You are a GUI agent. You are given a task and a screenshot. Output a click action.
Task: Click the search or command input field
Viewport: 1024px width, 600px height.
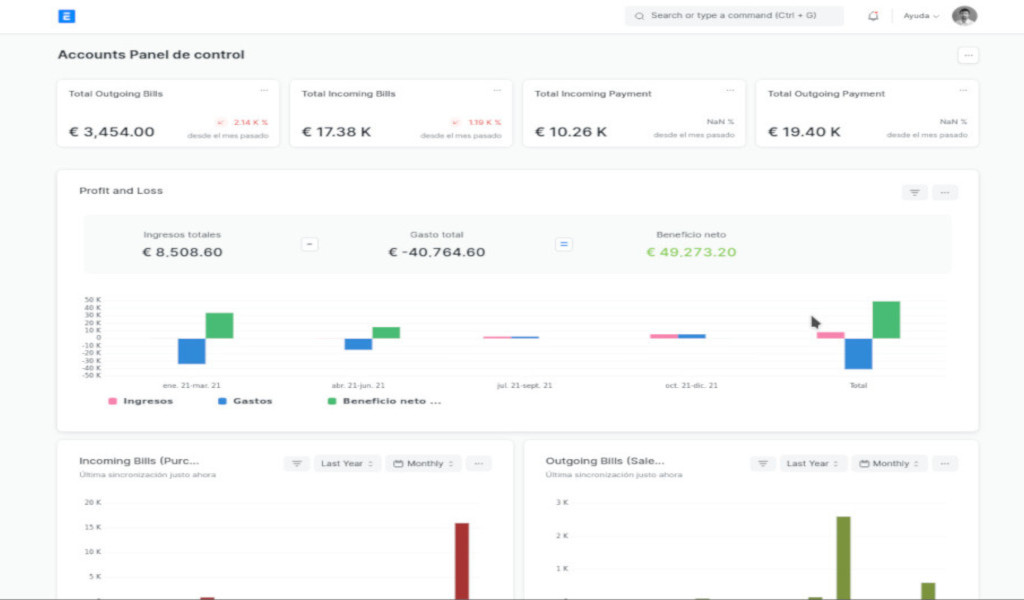click(x=735, y=16)
